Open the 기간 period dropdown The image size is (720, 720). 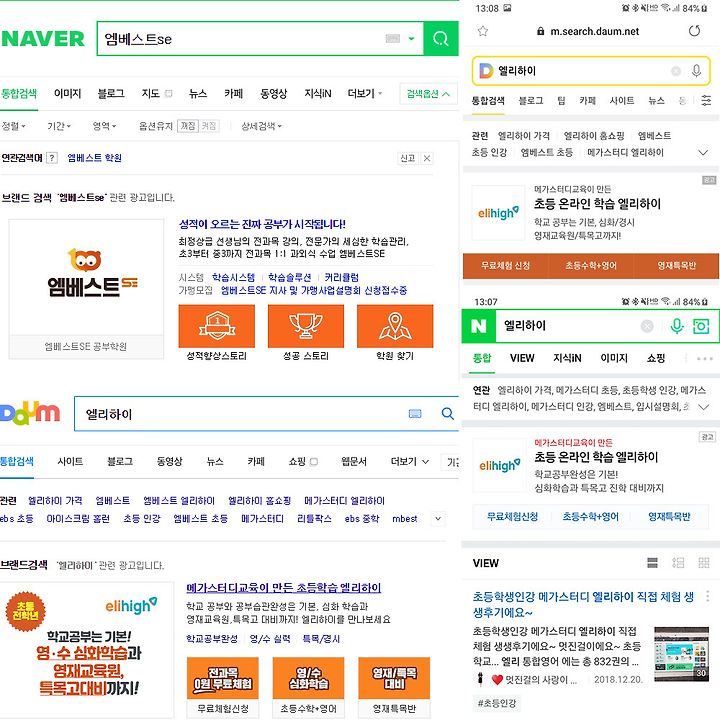coord(59,126)
